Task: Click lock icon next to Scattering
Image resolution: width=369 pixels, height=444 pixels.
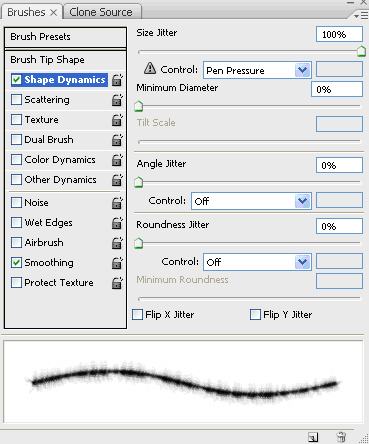Action: 117,100
